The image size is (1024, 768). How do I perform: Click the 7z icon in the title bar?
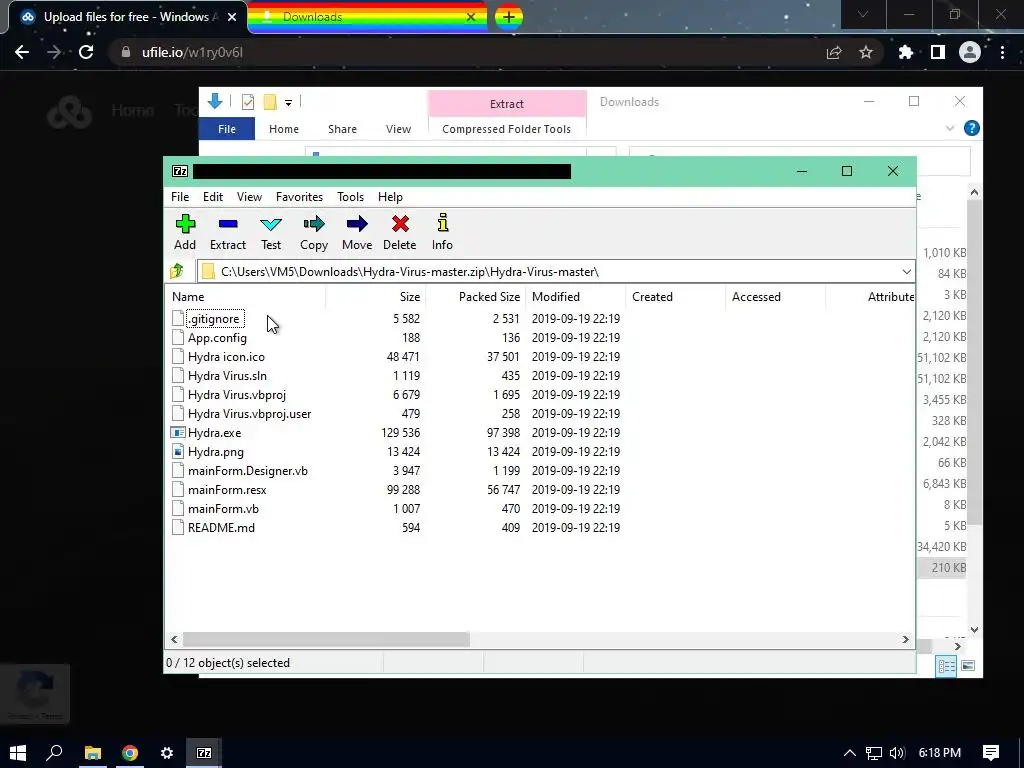[180, 171]
